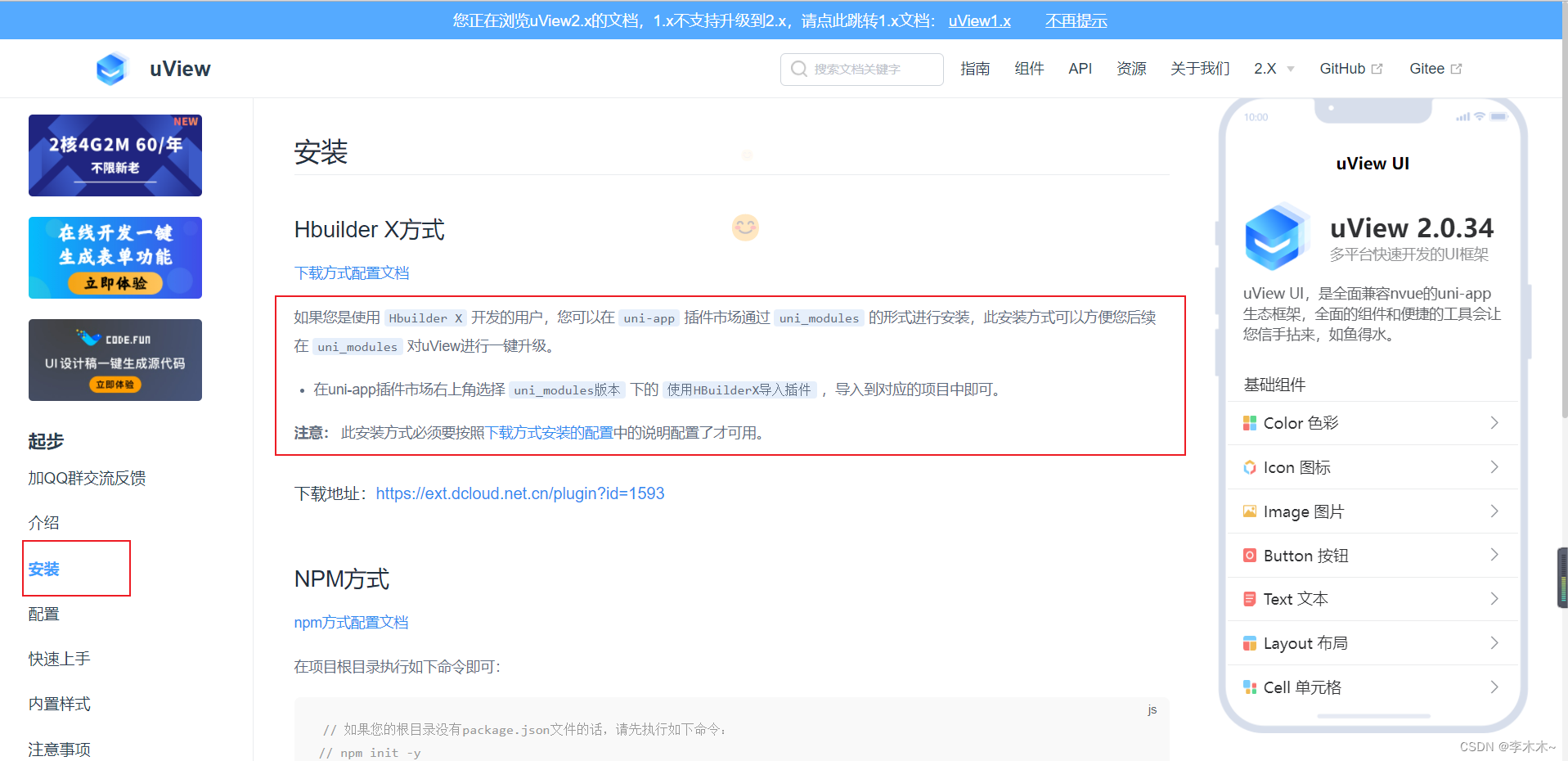Open the API menu item
Image resolution: width=1568 pixels, height=761 pixels.
coord(1080,69)
